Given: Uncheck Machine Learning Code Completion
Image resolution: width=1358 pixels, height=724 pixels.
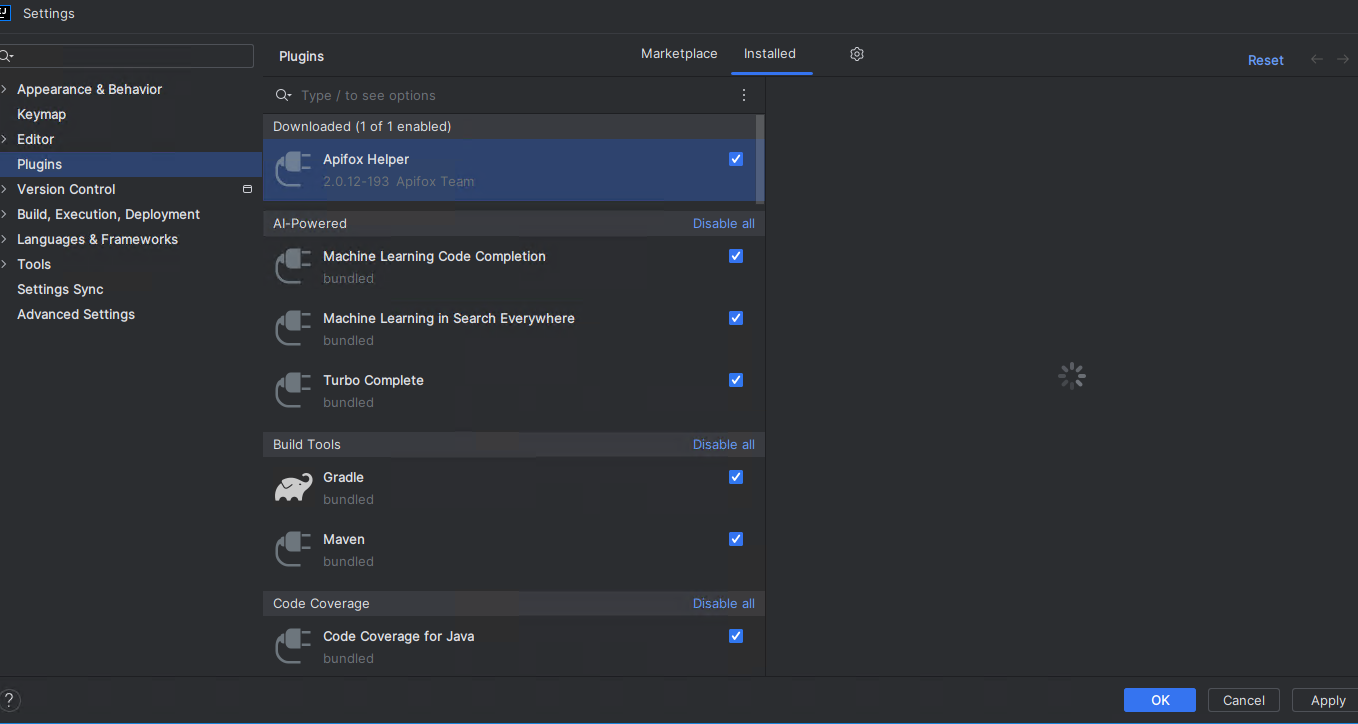Looking at the screenshot, I should [736, 256].
